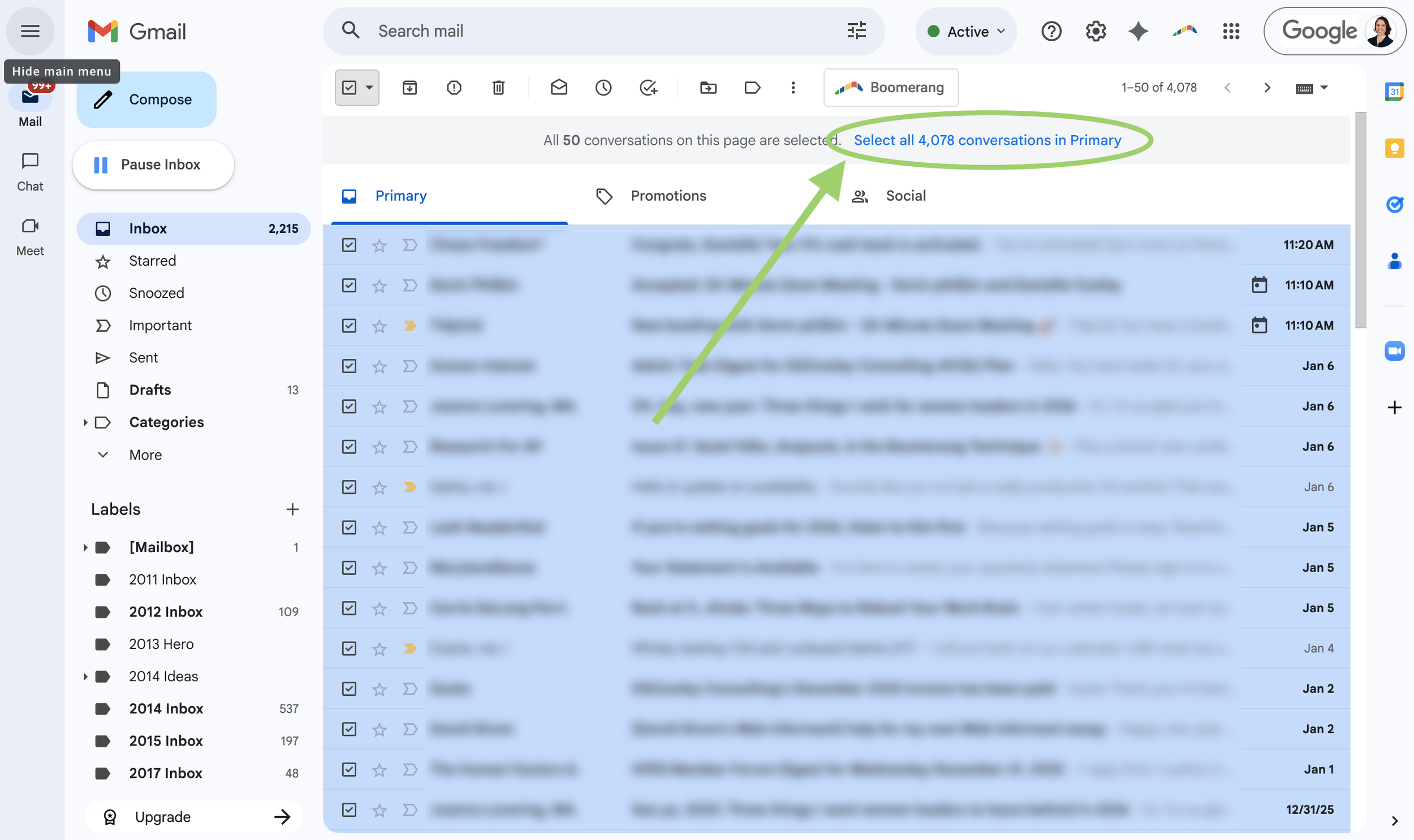1414x840 pixels.
Task: Switch to the Social tab
Action: coord(905,195)
